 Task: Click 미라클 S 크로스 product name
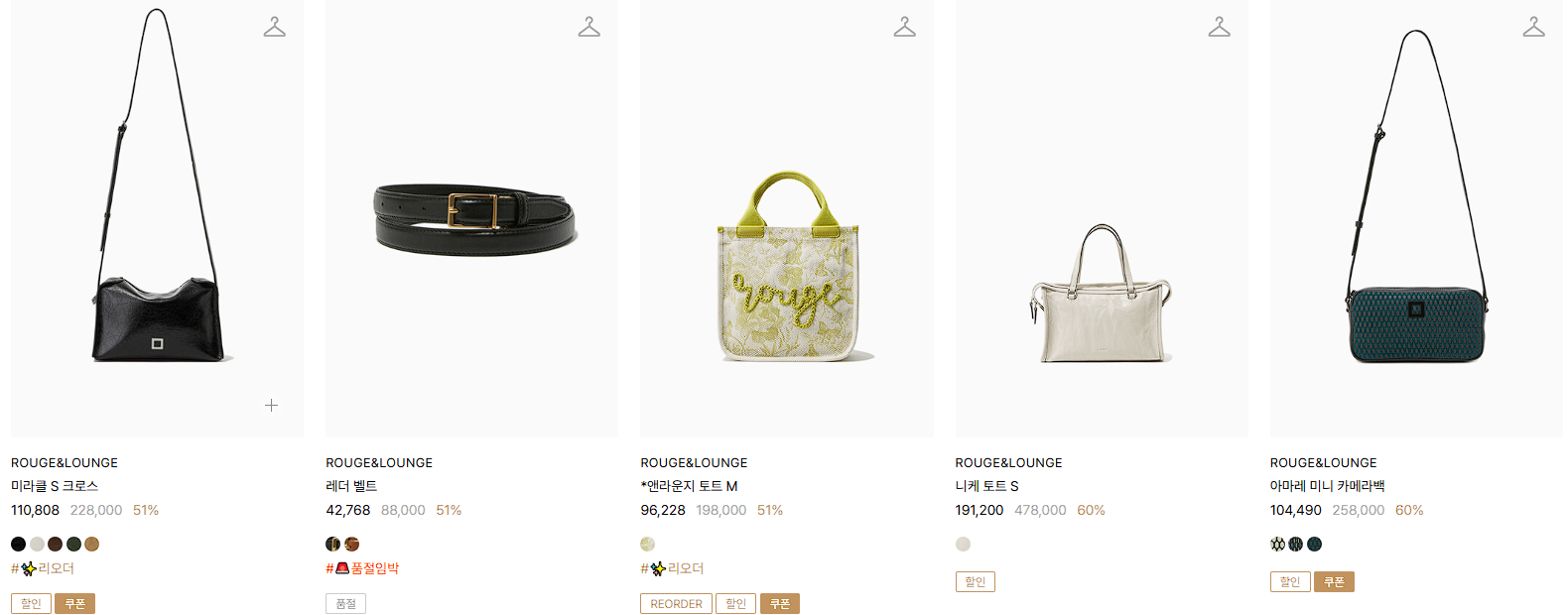click(x=55, y=486)
